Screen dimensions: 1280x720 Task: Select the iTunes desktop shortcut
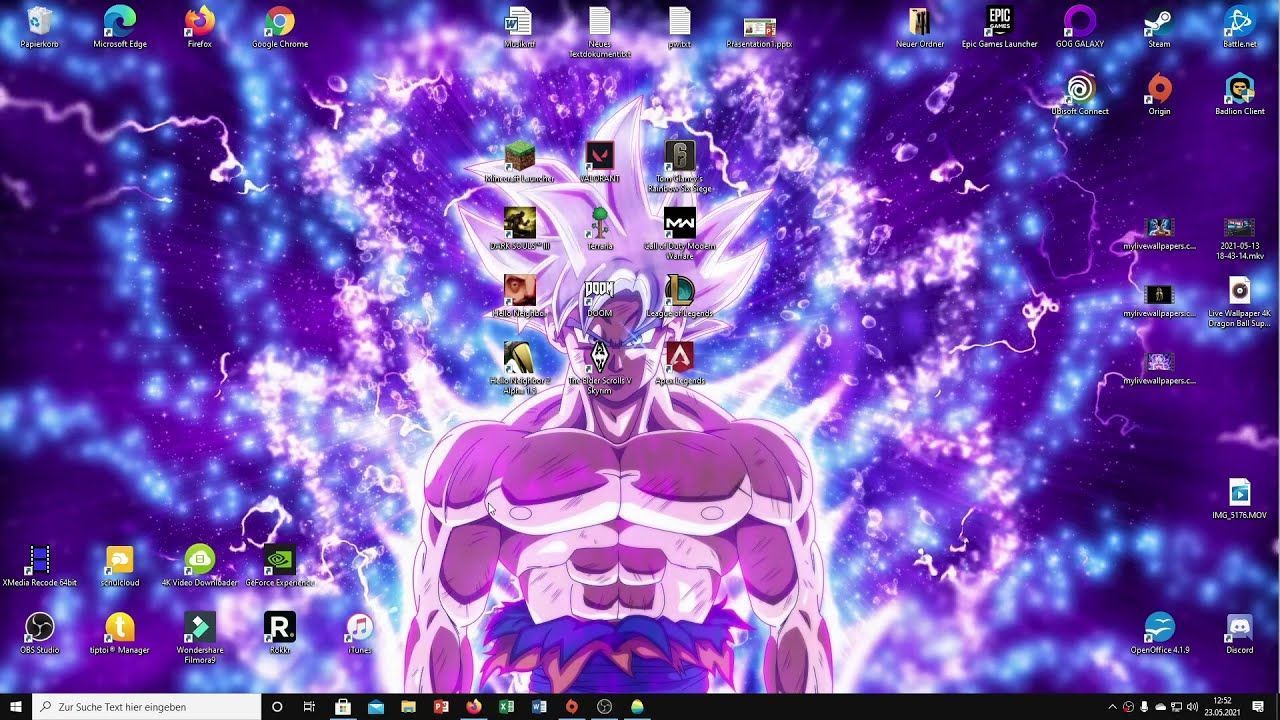(360, 633)
